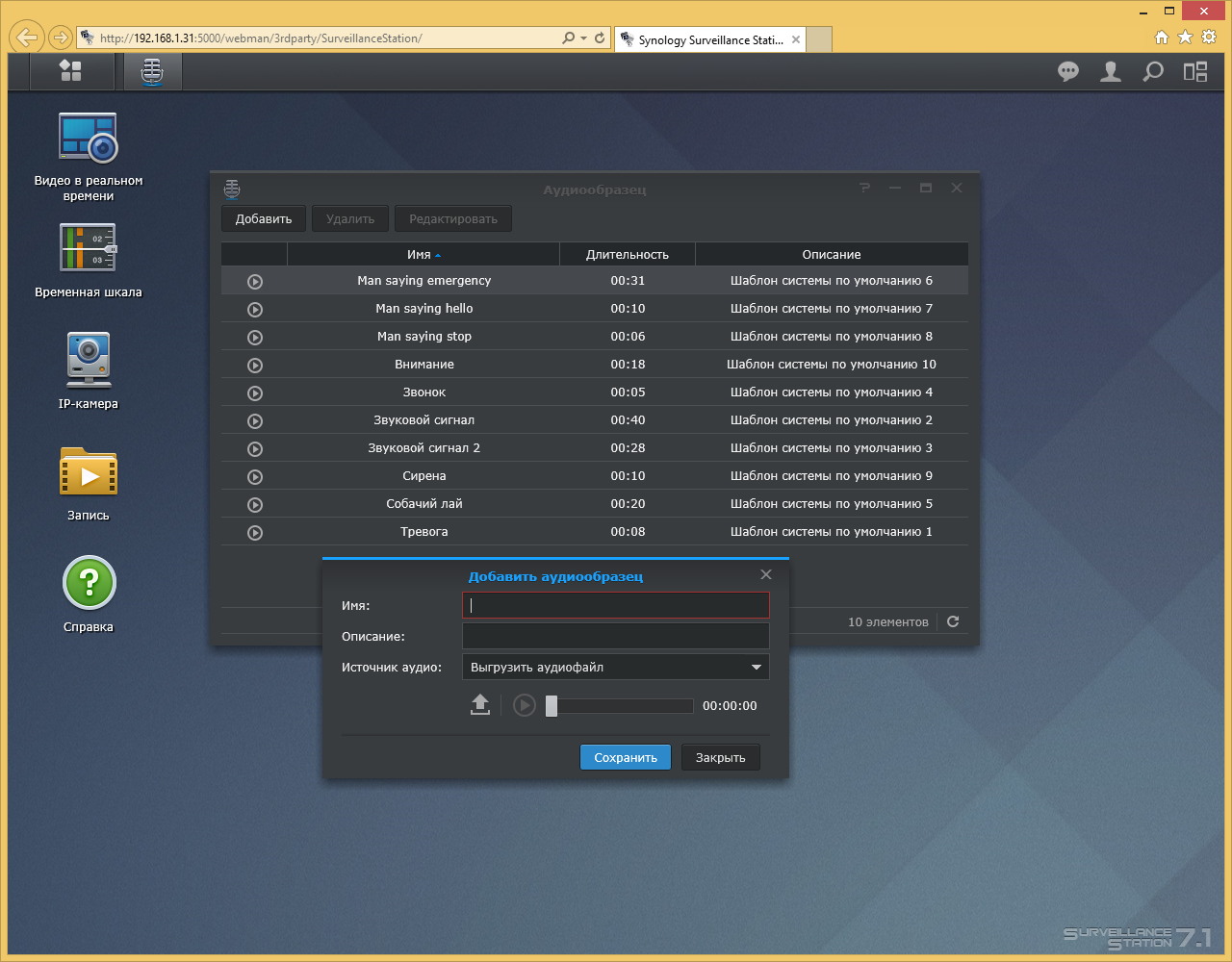Open the notifications speech bubble icon

[x=1068, y=72]
